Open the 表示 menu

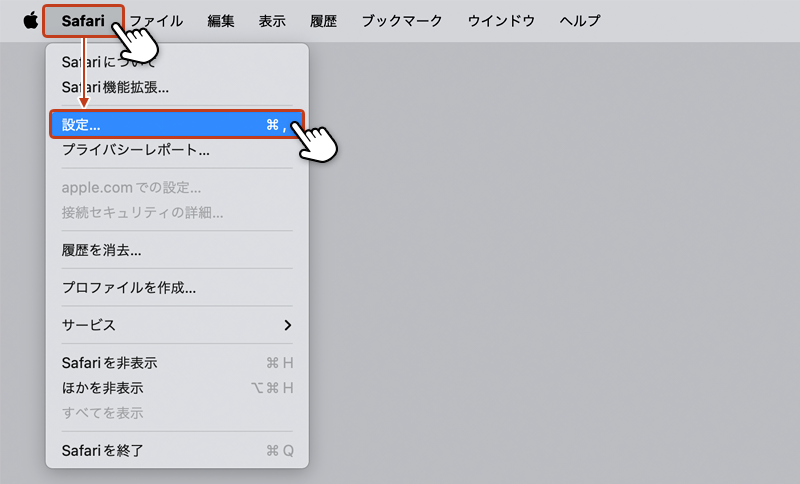[272, 21]
